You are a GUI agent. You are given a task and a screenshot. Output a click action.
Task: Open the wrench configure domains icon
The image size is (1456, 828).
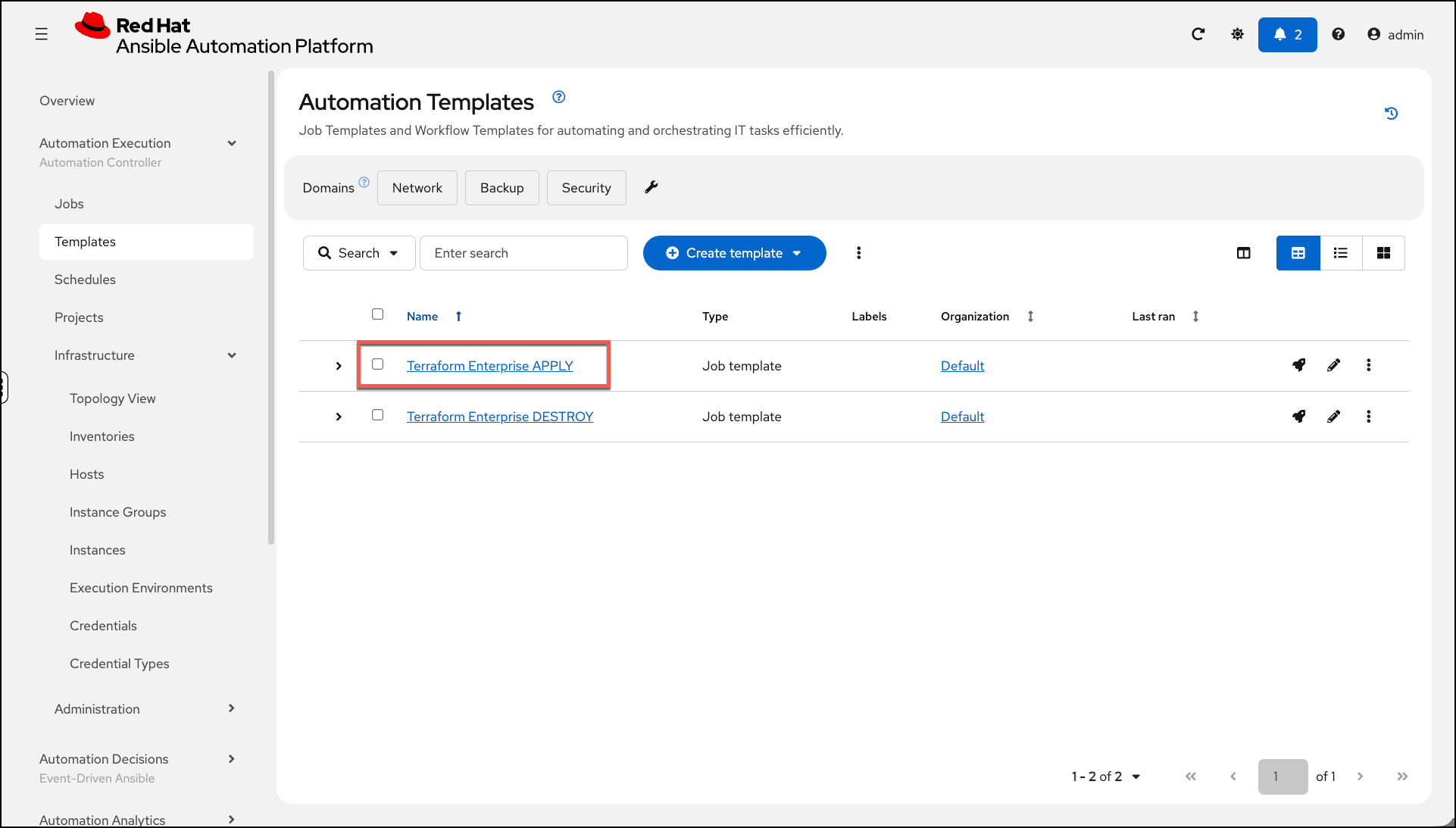point(651,187)
